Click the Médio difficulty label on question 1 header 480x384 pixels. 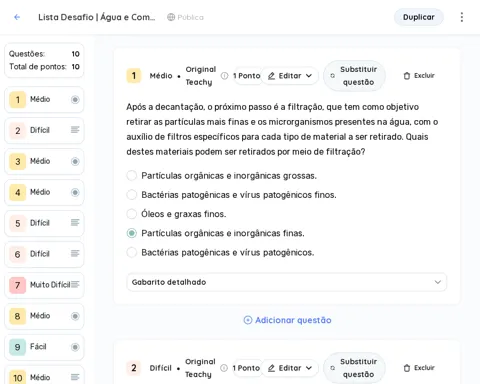[x=161, y=76]
